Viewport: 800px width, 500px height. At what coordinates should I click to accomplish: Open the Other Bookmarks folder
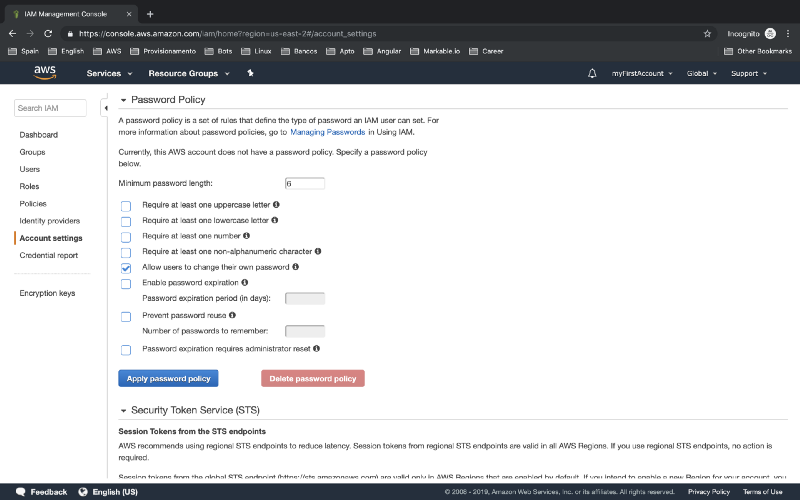[x=758, y=51]
